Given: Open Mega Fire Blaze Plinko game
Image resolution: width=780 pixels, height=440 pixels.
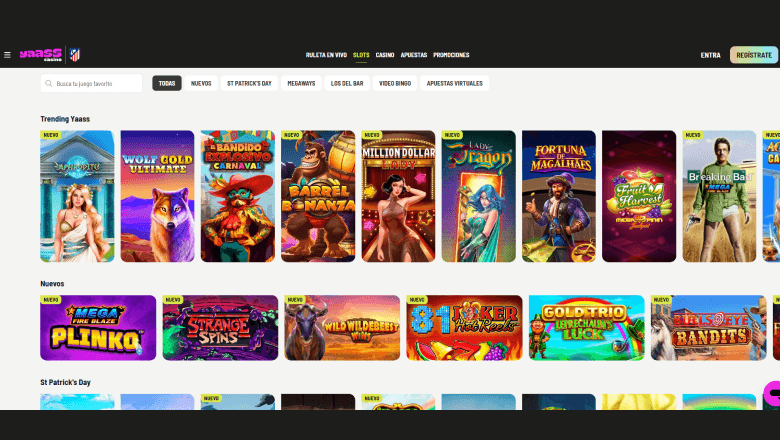Looking at the screenshot, I should [x=98, y=327].
